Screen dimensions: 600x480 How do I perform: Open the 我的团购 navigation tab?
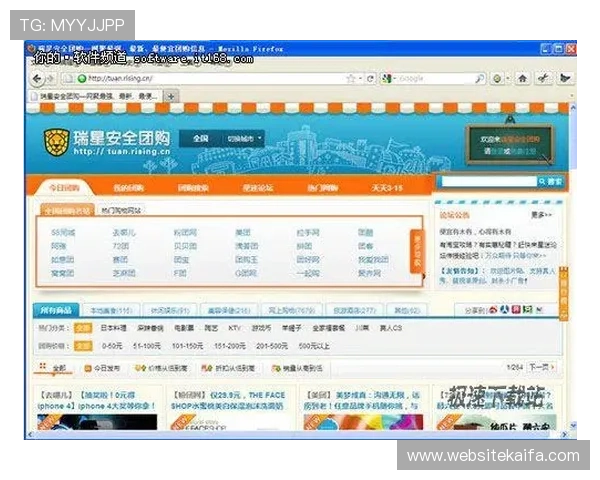pyautogui.click(x=128, y=188)
